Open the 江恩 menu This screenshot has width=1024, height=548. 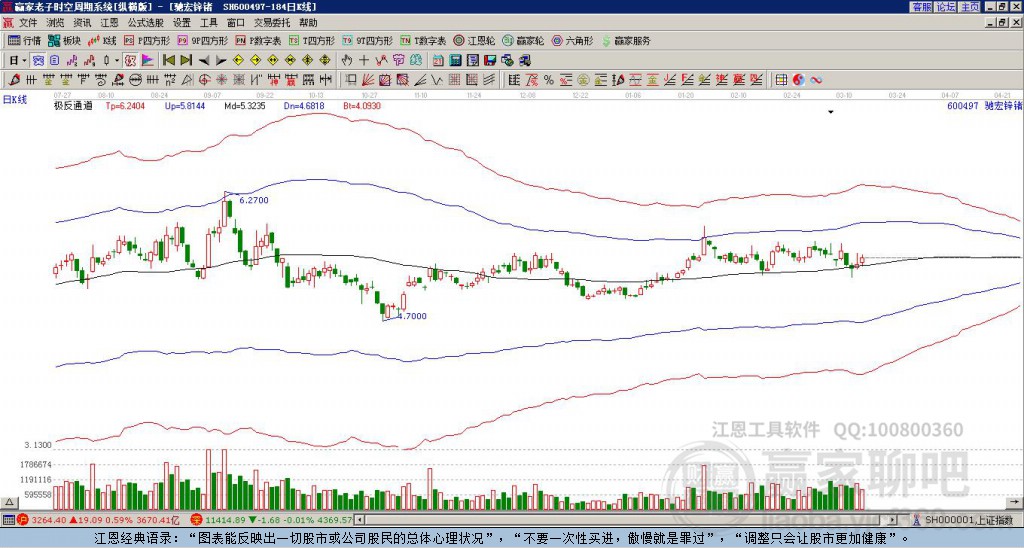109,23
